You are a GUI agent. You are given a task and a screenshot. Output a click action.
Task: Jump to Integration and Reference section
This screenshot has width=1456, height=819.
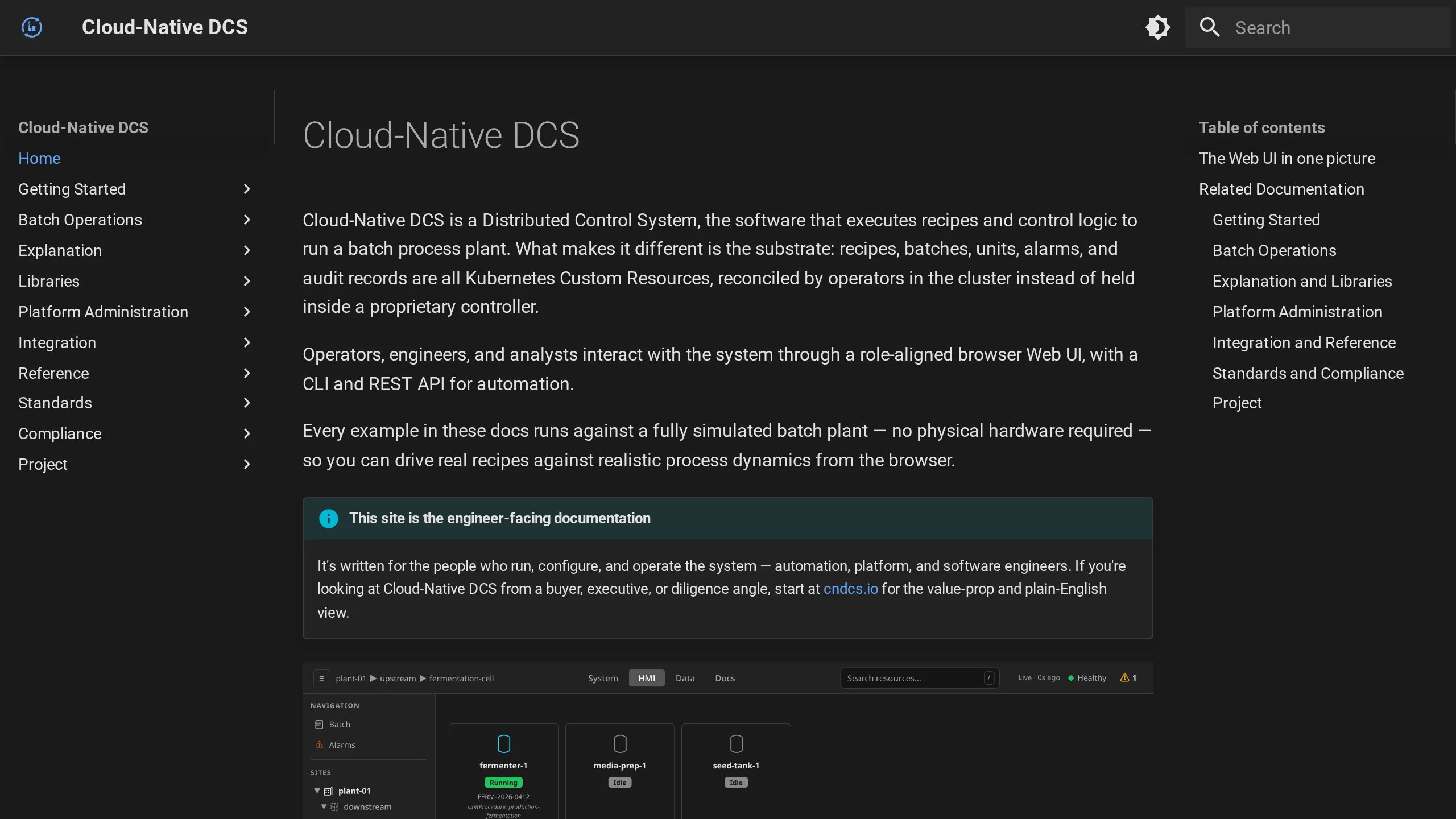[1304, 342]
